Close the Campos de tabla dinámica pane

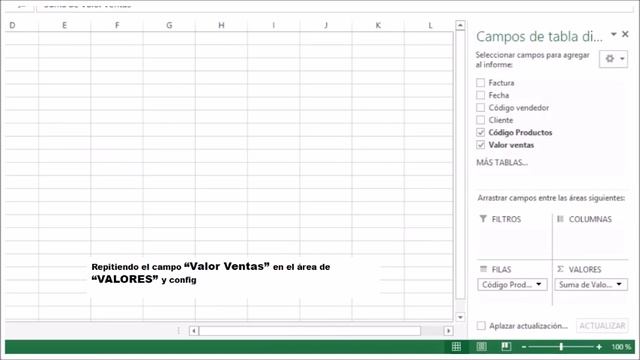(625, 34)
